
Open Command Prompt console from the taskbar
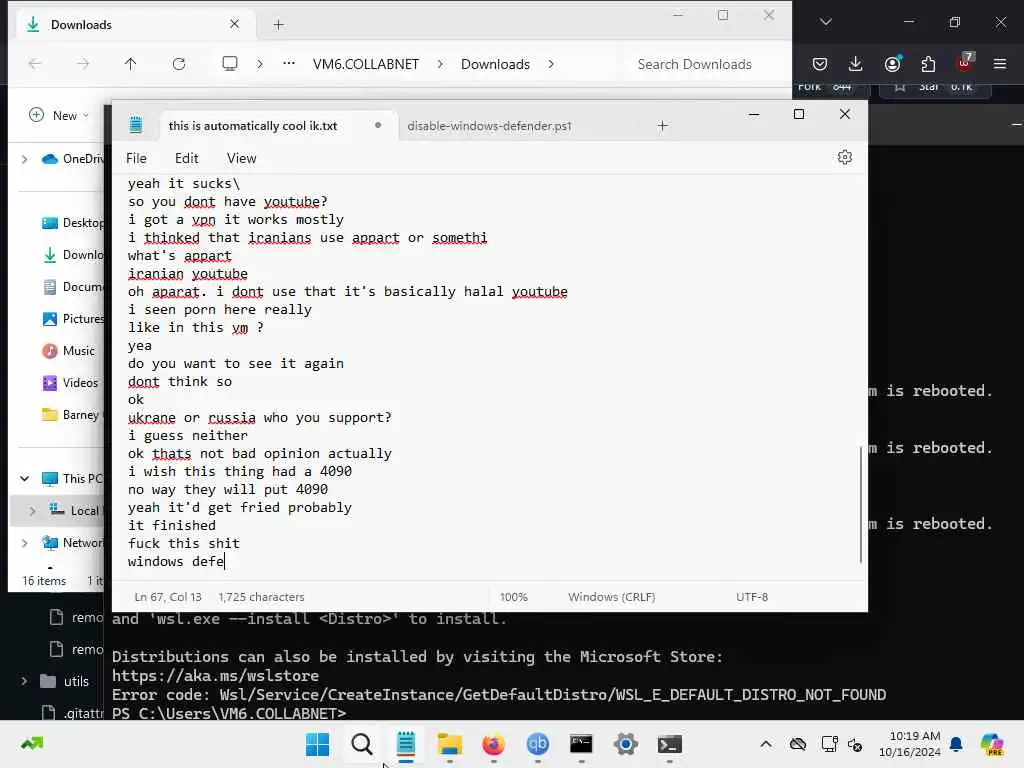click(x=581, y=744)
